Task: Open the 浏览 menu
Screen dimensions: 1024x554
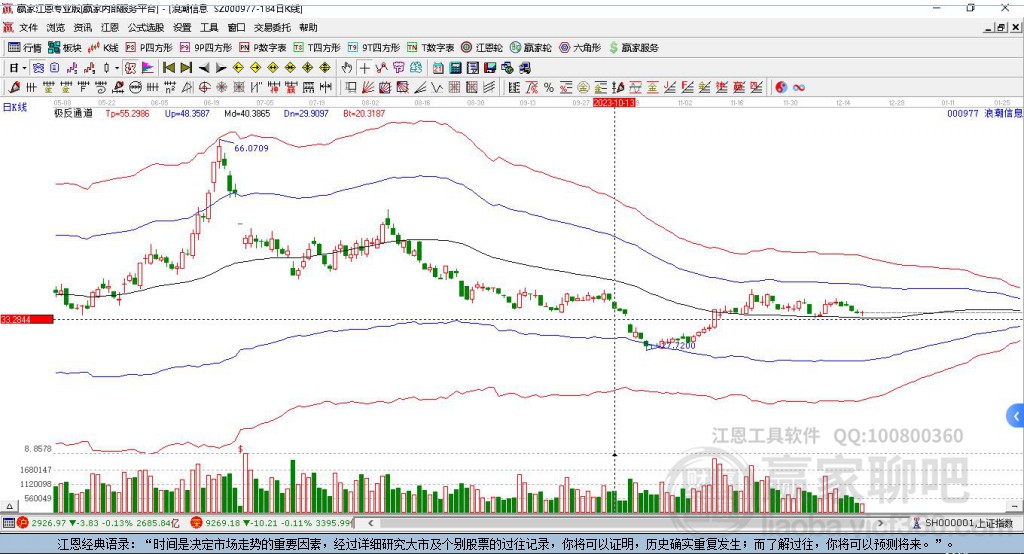Action: coord(56,27)
